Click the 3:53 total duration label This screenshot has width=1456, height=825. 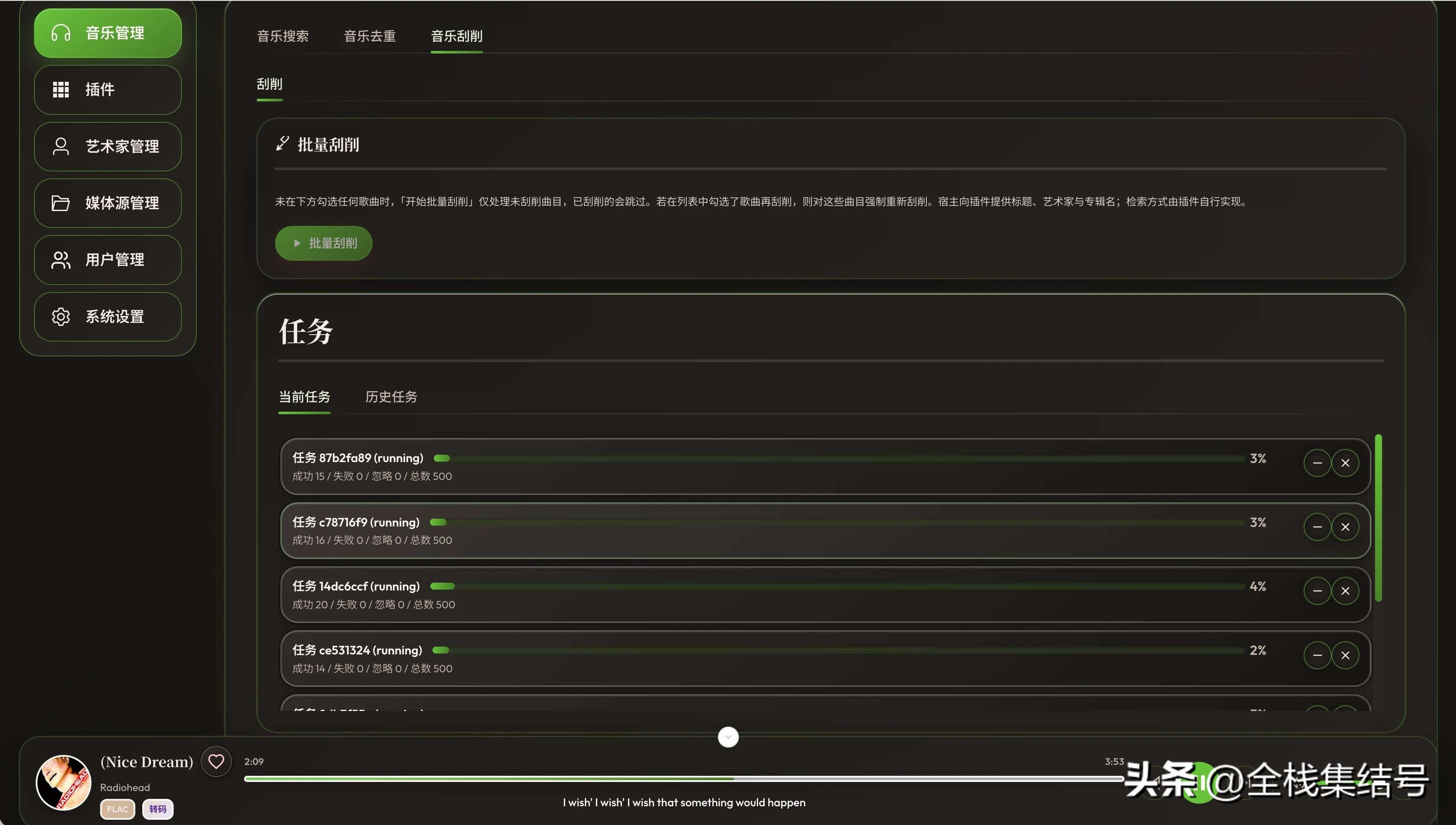click(x=1114, y=761)
